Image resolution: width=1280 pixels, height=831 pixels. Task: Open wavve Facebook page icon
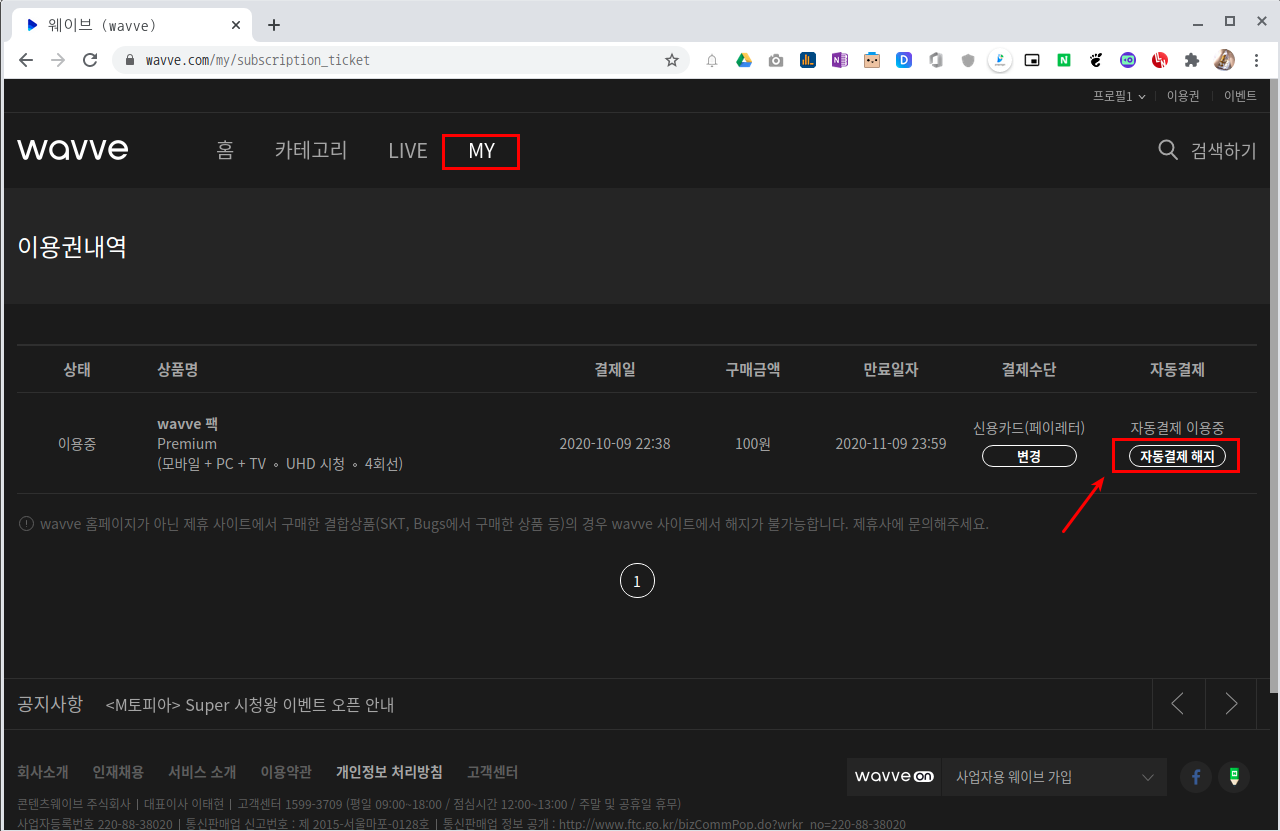(x=1196, y=776)
